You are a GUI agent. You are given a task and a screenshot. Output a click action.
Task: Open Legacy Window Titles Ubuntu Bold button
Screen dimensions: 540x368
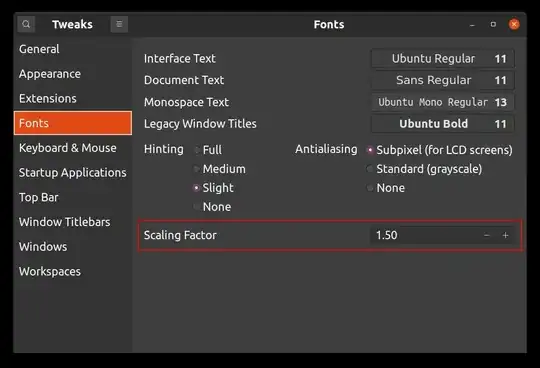coord(443,124)
